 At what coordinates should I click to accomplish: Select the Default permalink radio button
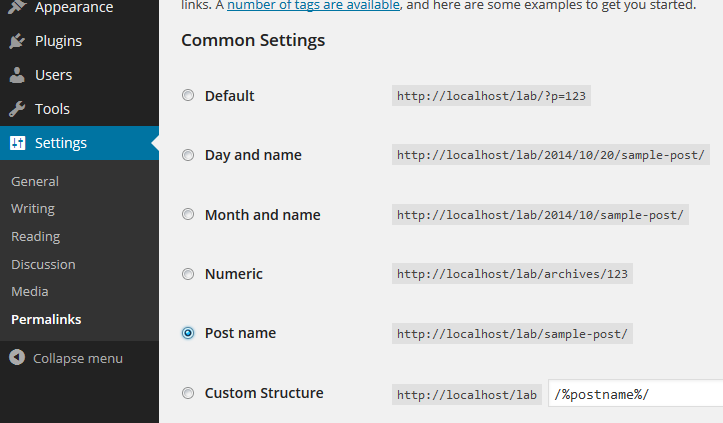click(188, 95)
